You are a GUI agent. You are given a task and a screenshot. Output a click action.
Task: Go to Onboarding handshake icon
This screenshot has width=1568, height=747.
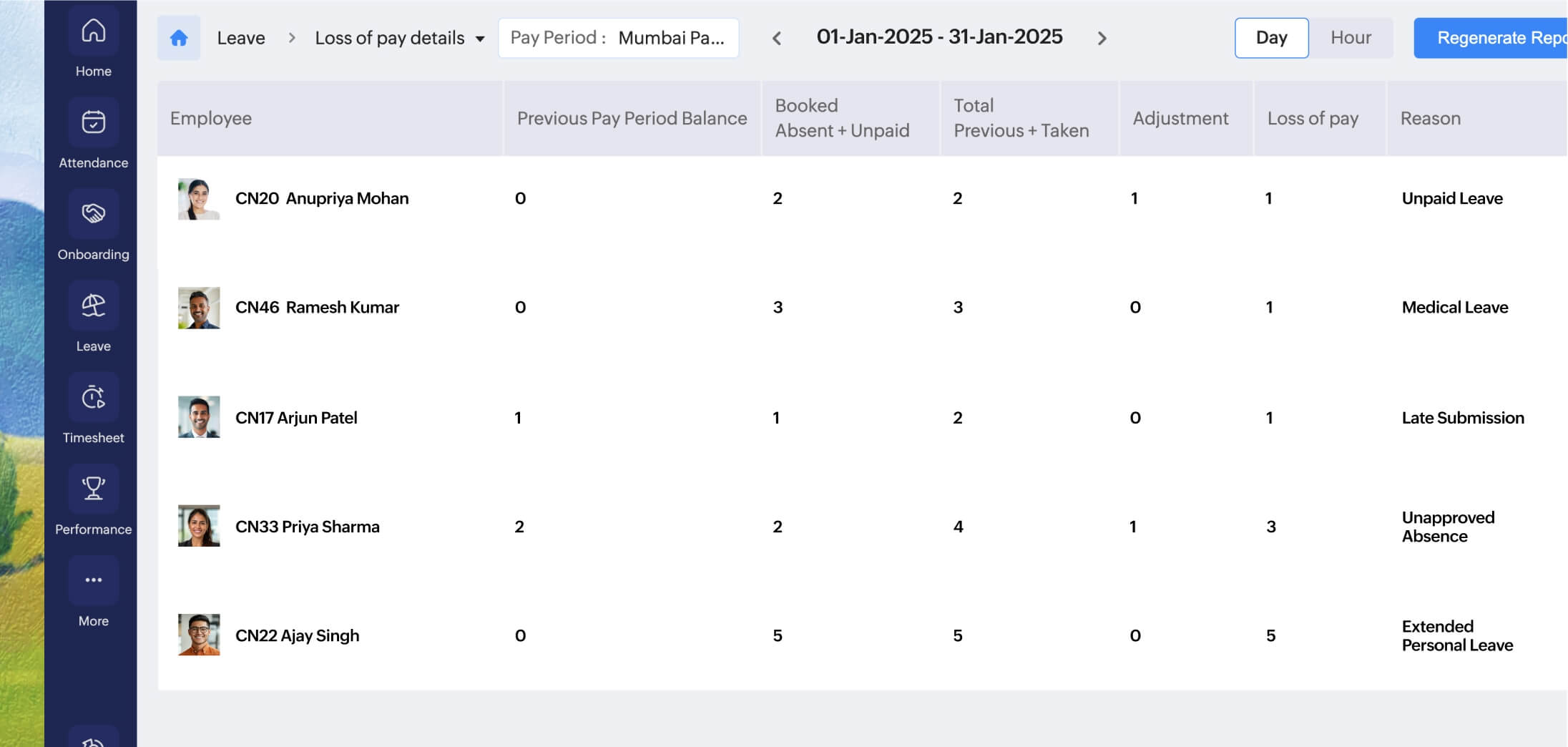(93, 214)
